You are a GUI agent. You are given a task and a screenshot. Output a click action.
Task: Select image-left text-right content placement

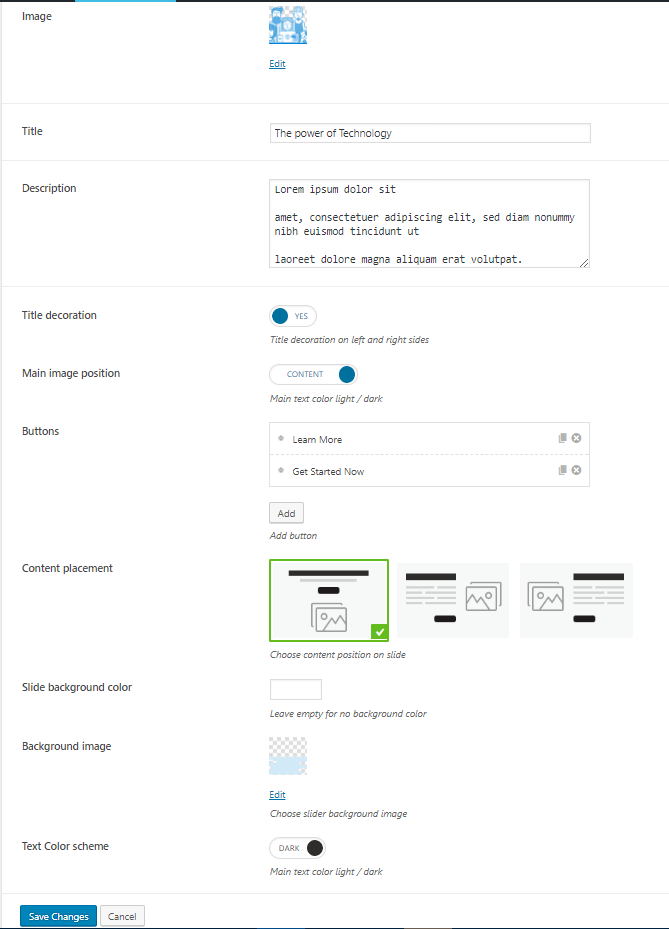pos(576,600)
